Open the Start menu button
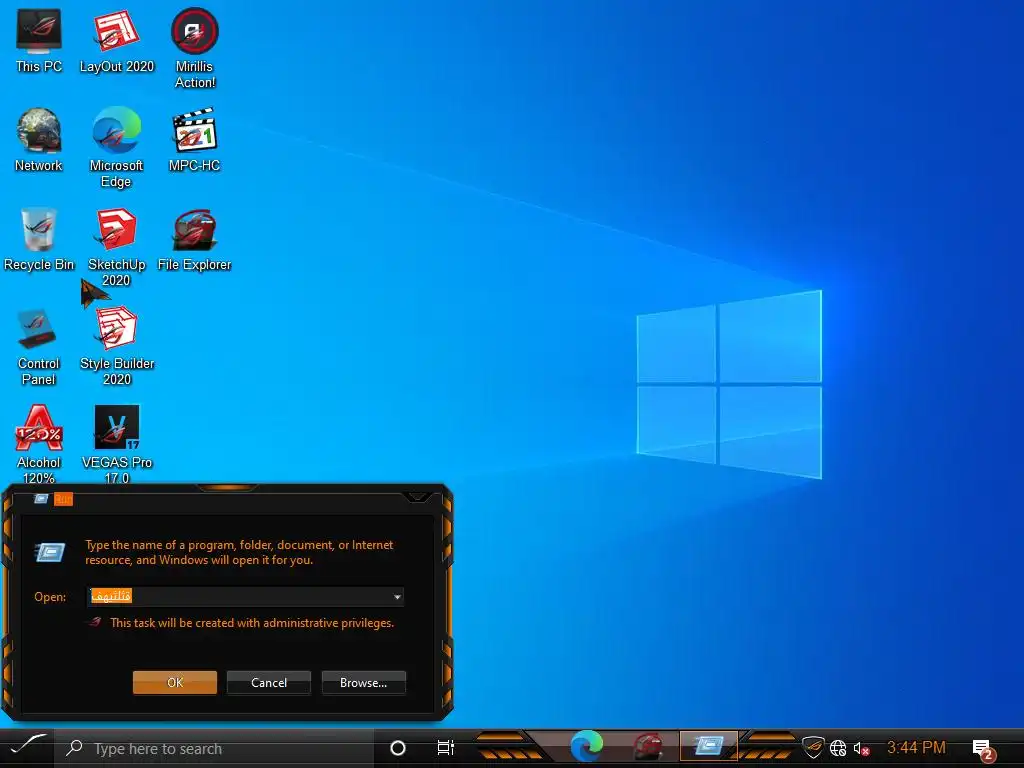This screenshot has height=768, width=1024. click(x=27, y=747)
